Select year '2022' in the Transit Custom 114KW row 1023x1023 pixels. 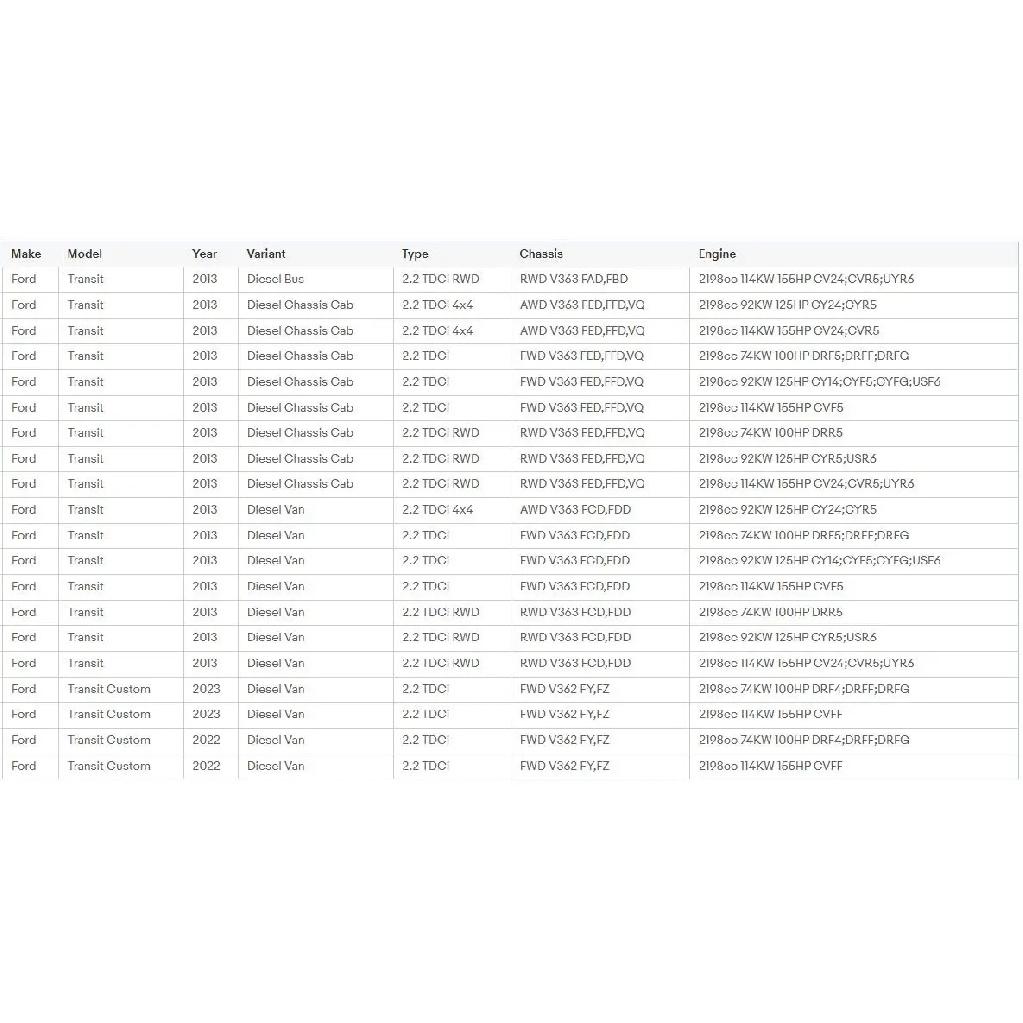tap(206, 766)
